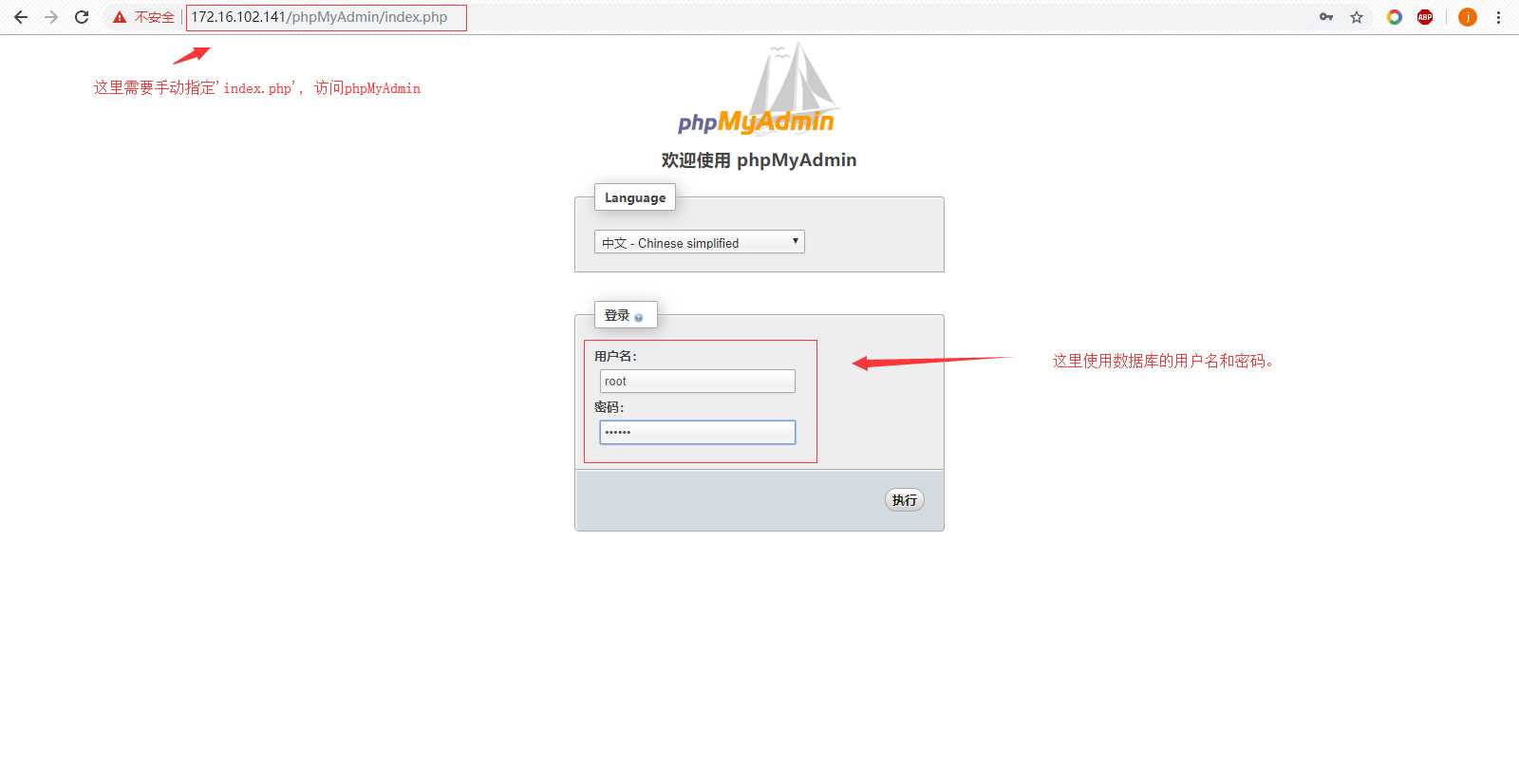Screen dimensions: 1519x784
Task: Open the orange user profile avatar
Action: click(1468, 17)
